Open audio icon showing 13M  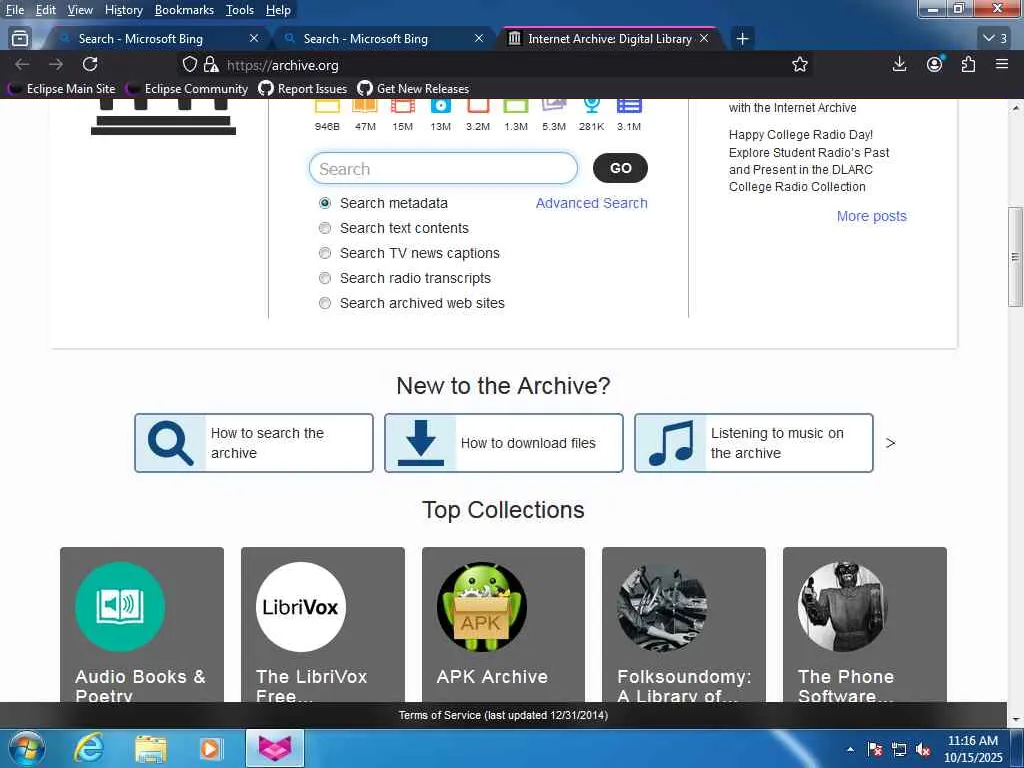(x=441, y=106)
